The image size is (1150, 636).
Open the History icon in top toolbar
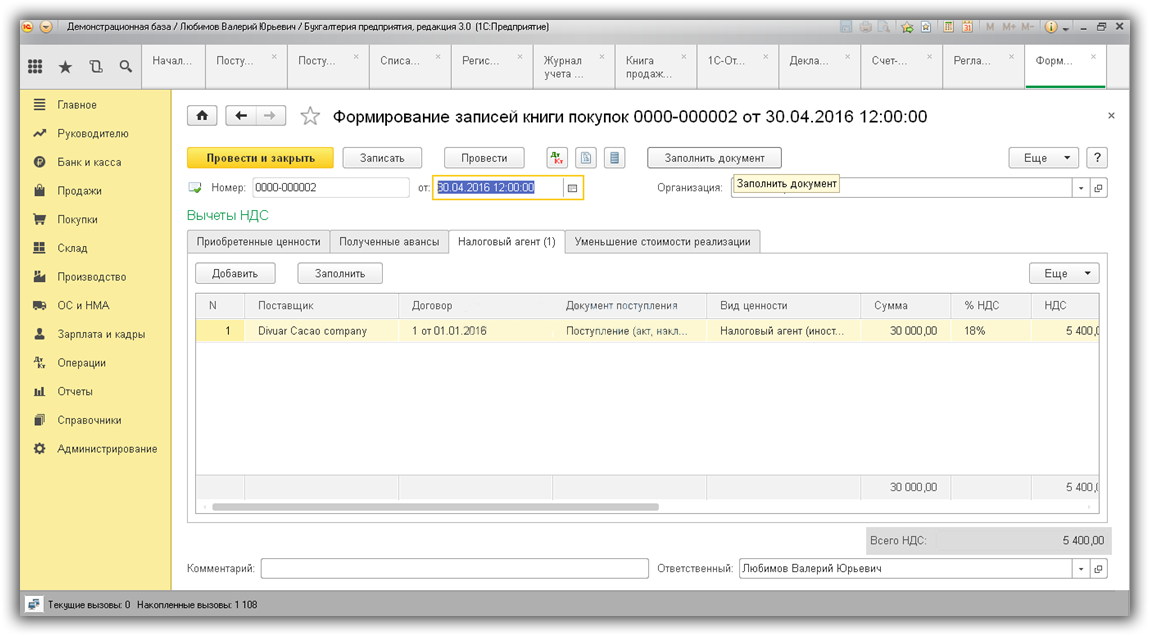(x=96, y=67)
